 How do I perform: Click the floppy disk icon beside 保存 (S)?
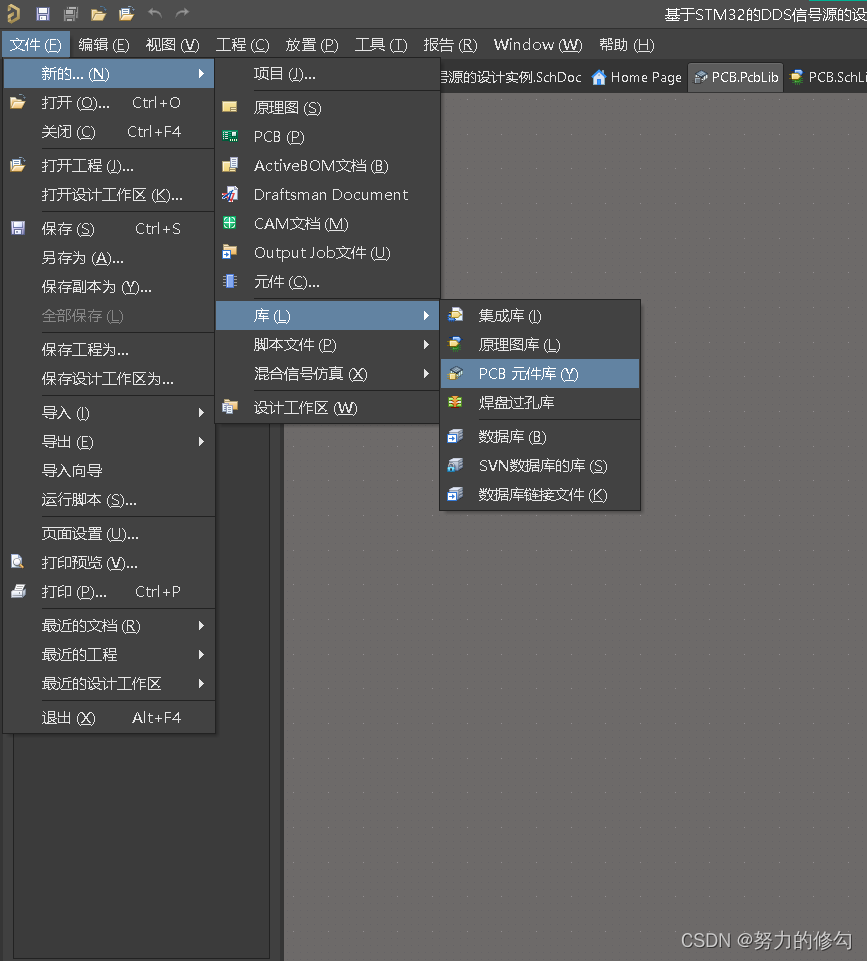click(18, 228)
